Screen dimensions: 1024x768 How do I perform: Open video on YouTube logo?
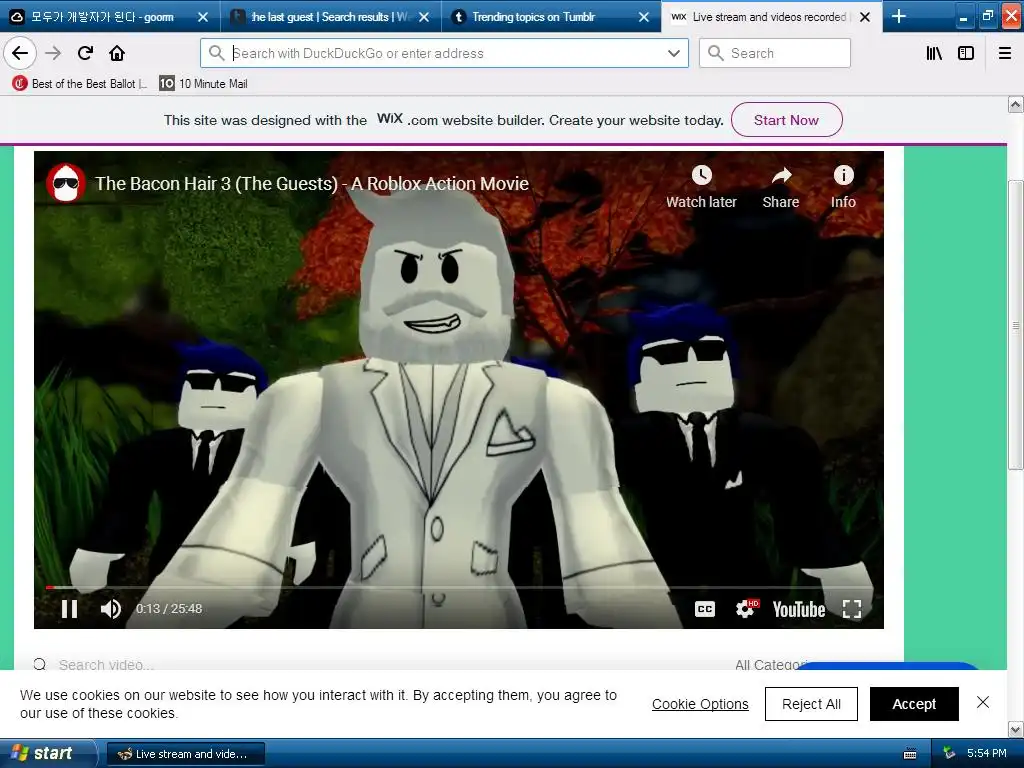click(x=799, y=609)
